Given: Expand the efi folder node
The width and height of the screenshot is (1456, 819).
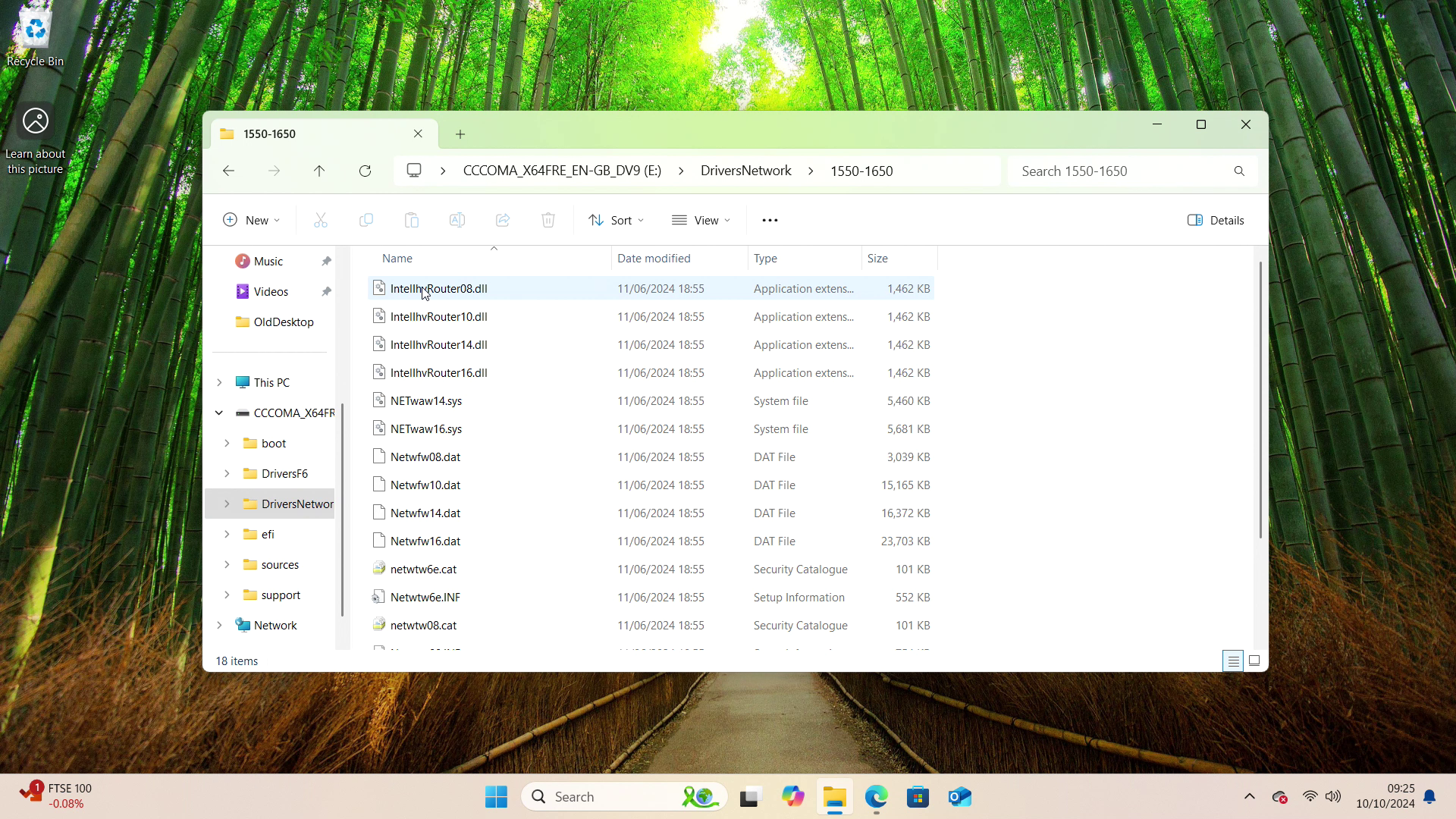Looking at the screenshot, I should point(227,534).
